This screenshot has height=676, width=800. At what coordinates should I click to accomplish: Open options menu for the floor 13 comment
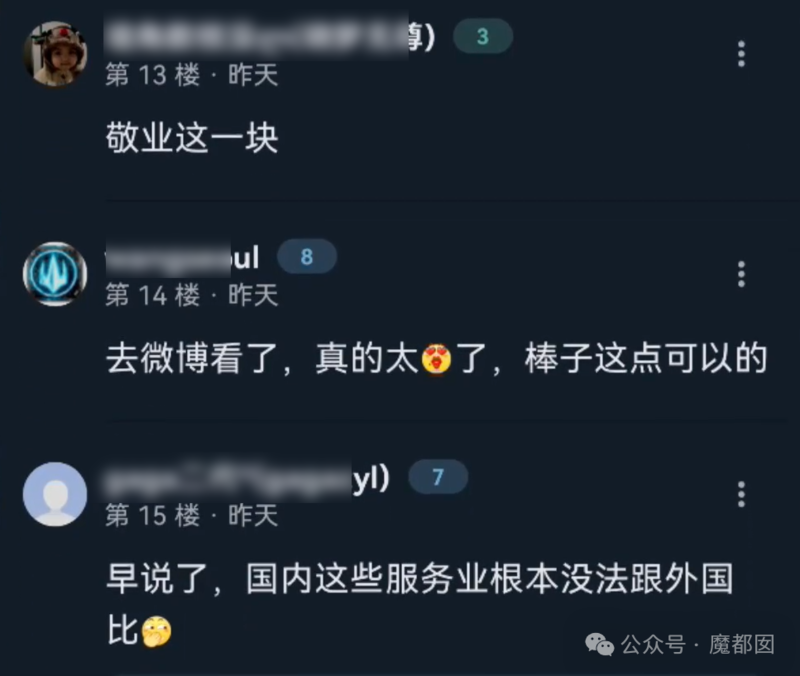point(741,54)
